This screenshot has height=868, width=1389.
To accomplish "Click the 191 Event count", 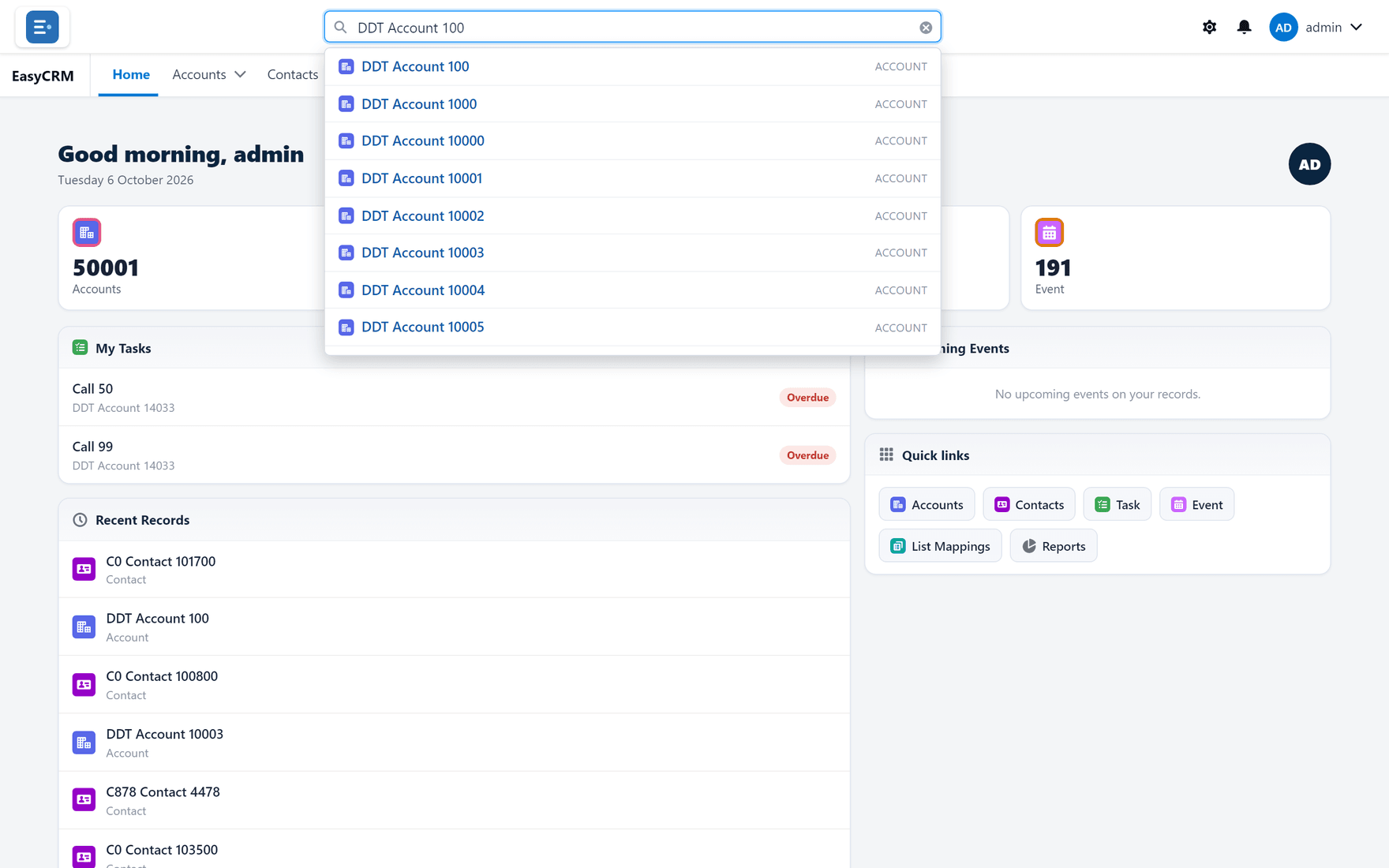I will point(1053,268).
